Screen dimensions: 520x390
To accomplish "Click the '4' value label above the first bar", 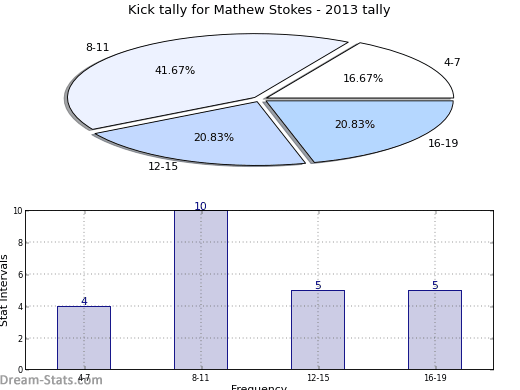I will (x=84, y=301).
